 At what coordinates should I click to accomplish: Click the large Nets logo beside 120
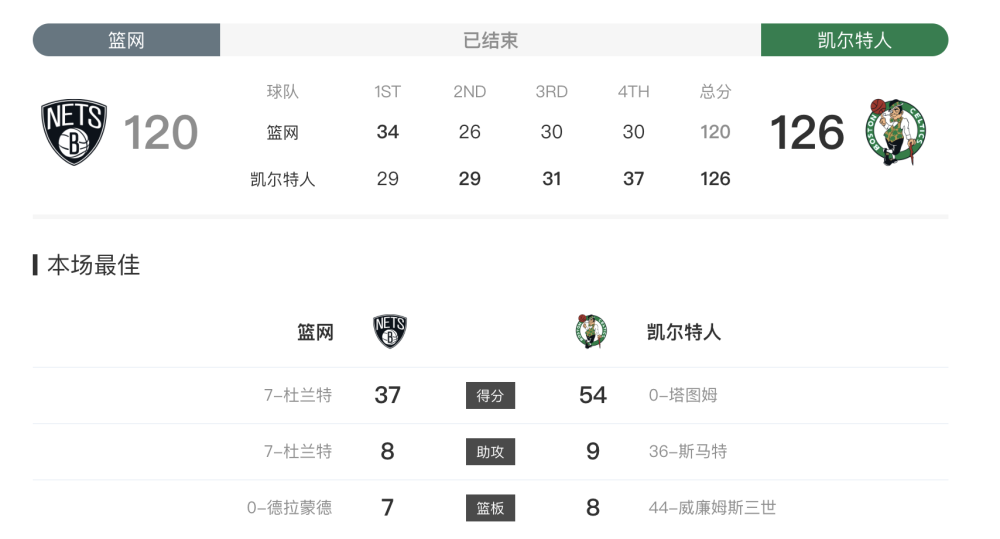click(x=74, y=132)
